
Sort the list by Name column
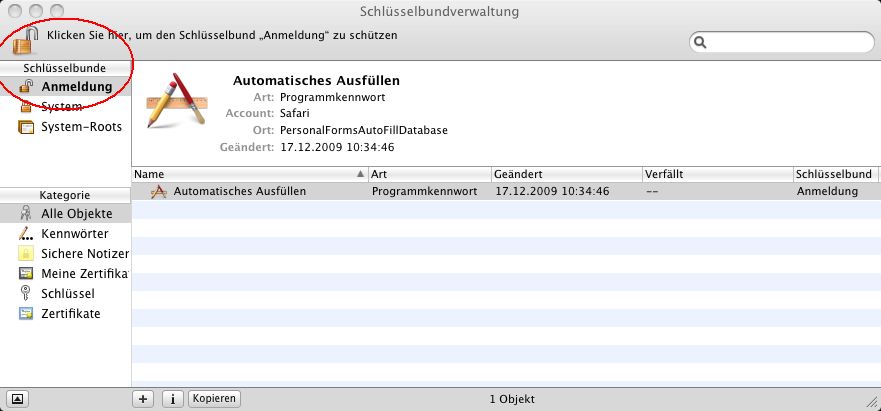point(240,174)
